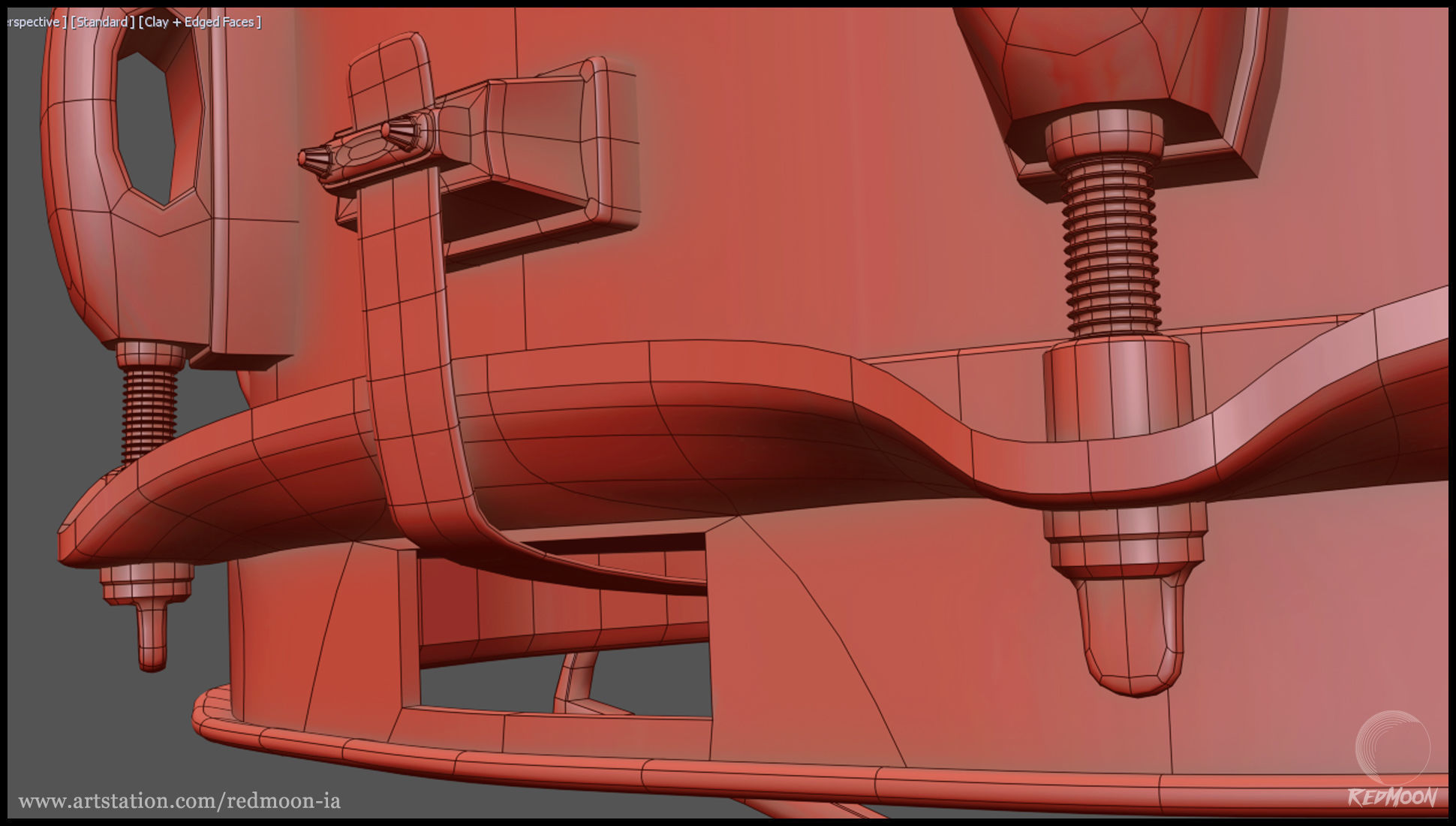Select the small bolt tip at left bottom

pos(152,635)
